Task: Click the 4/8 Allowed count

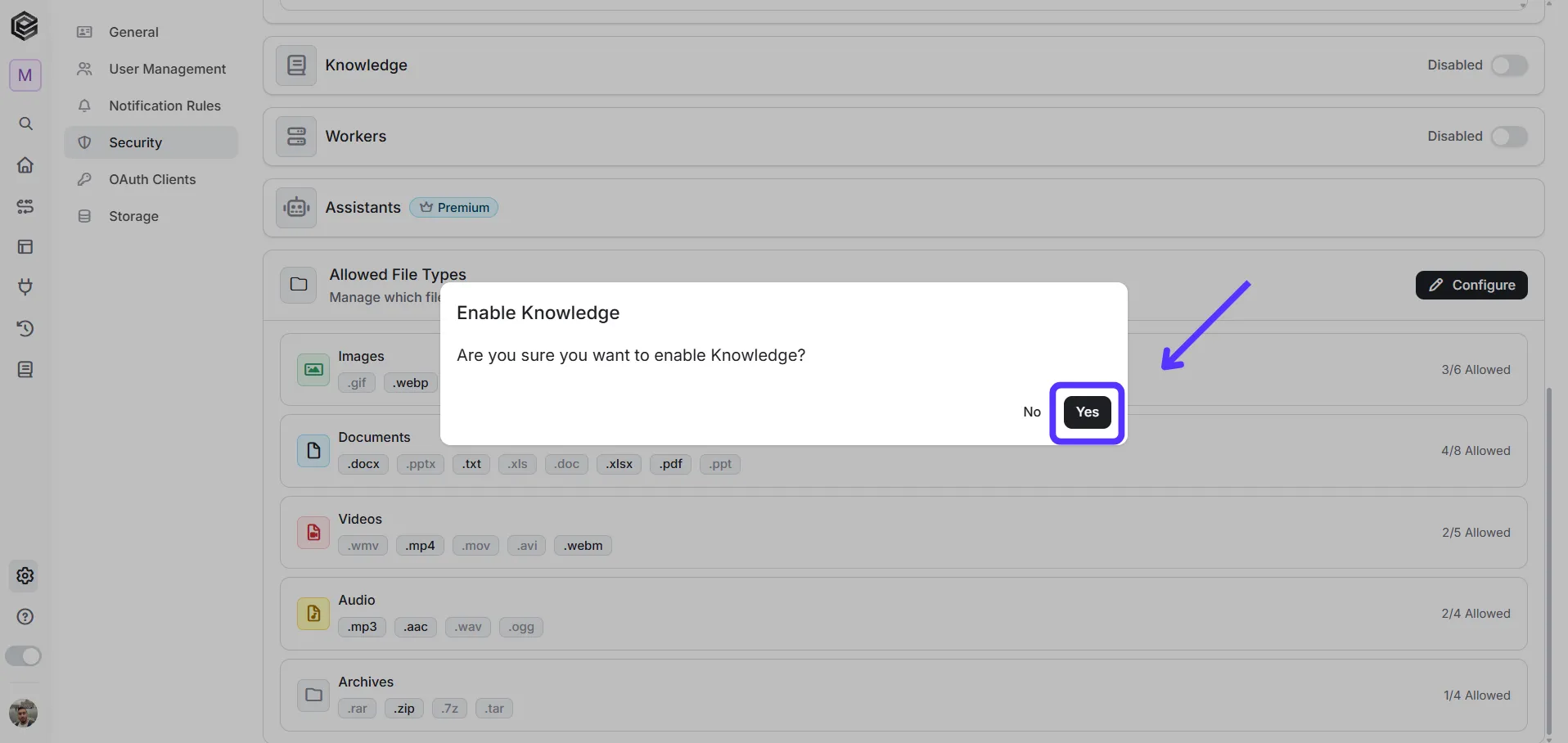Action: point(1476,451)
